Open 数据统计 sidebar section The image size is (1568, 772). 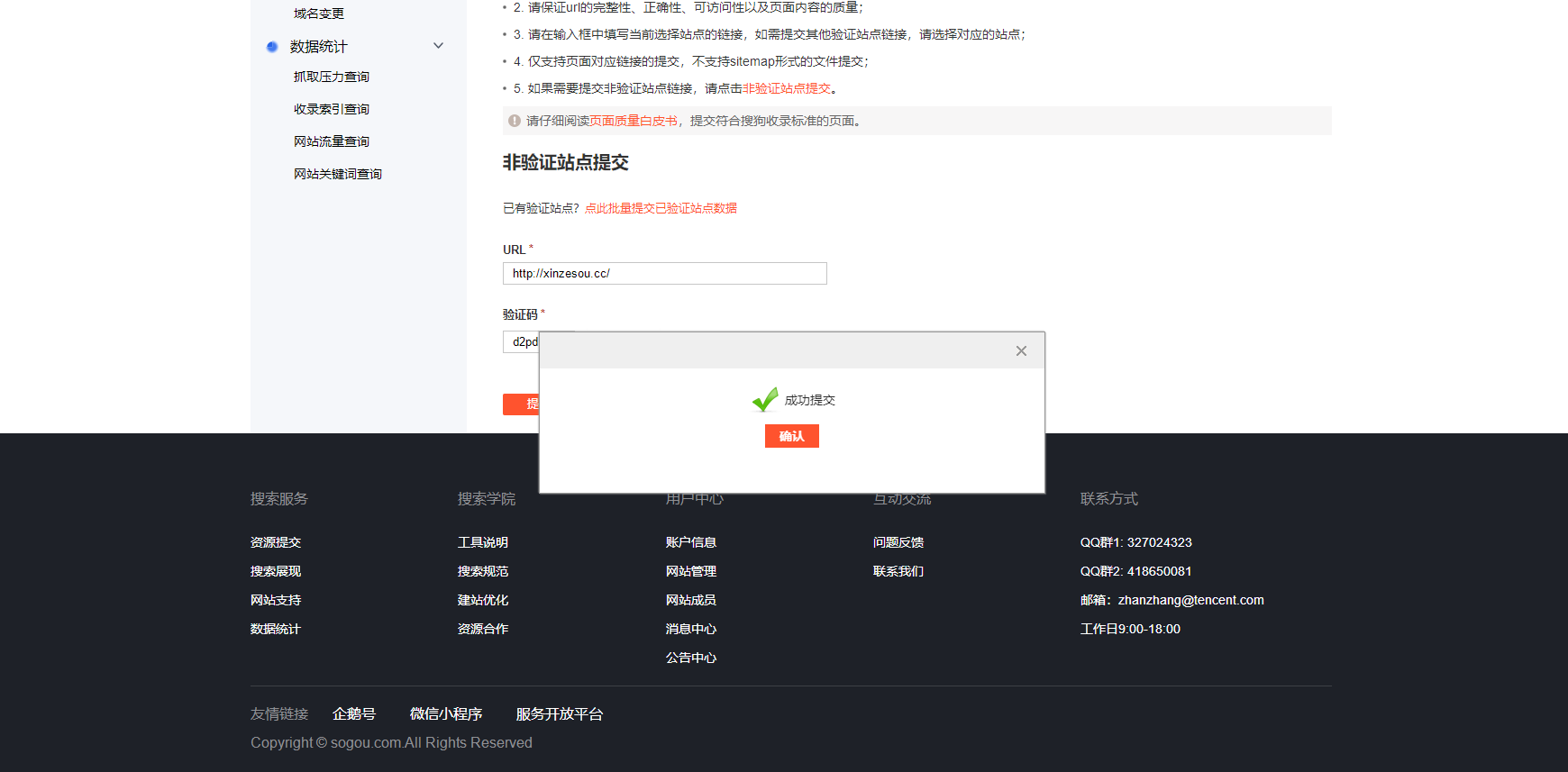point(318,47)
